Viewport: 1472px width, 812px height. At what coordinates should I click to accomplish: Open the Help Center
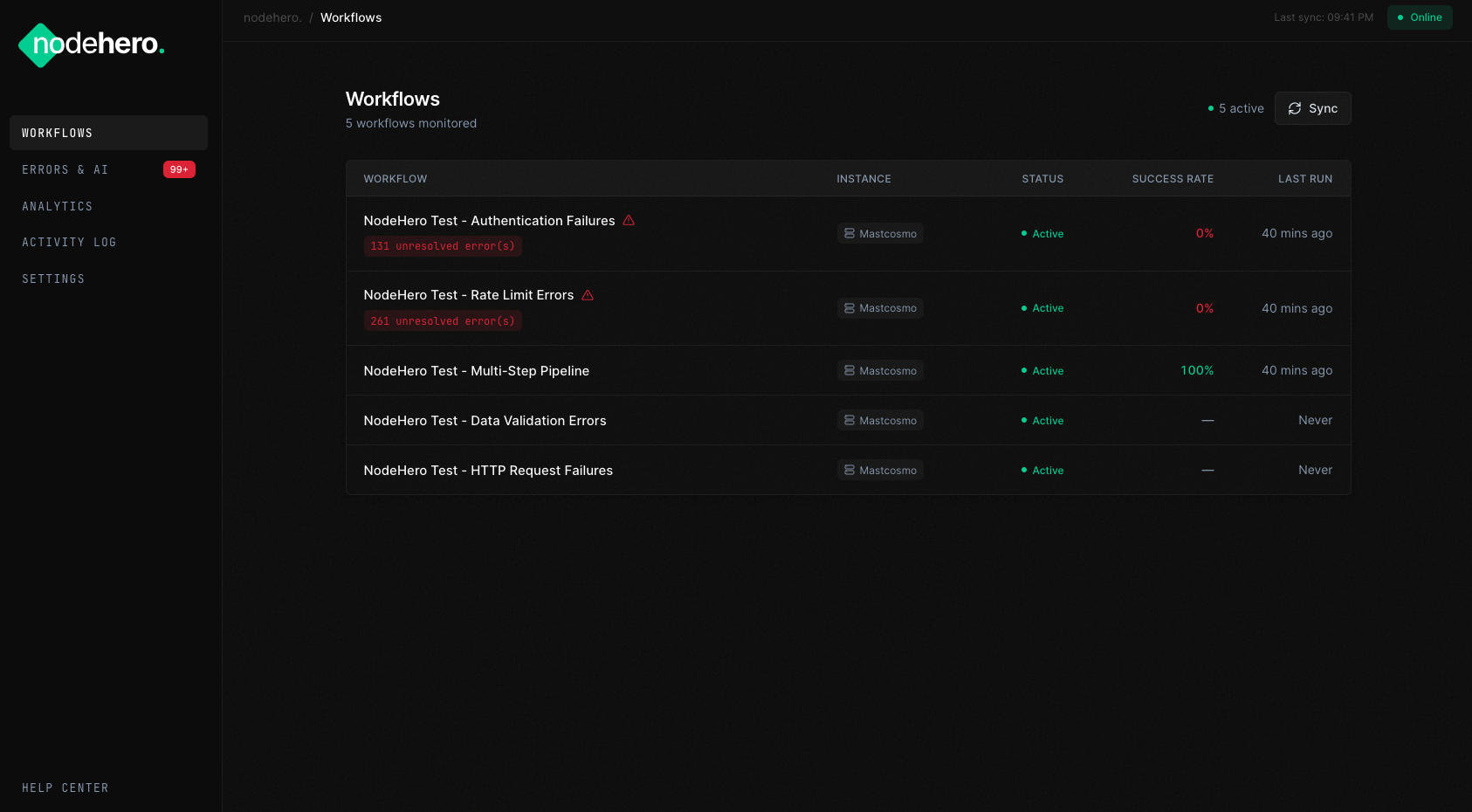(65, 788)
